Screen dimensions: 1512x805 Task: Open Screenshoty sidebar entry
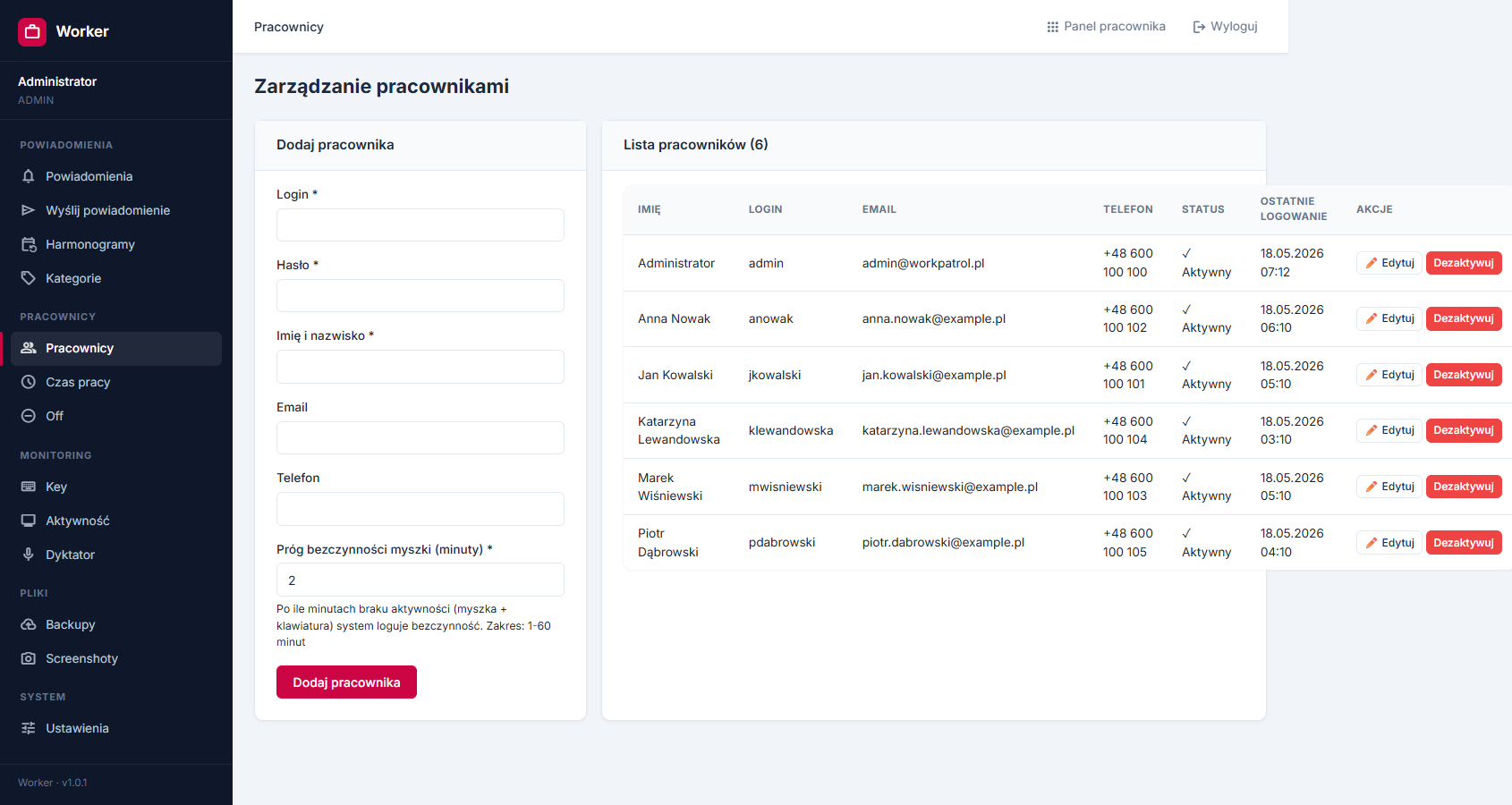pyautogui.click(x=116, y=658)
